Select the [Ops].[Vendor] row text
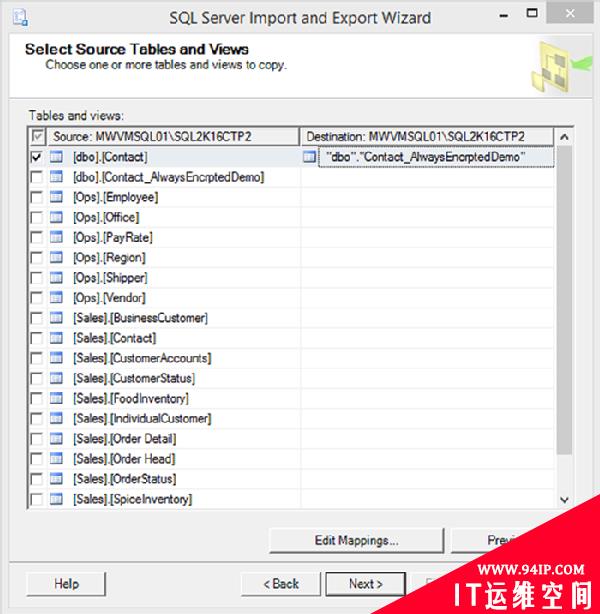 click(x=109, y=298)
